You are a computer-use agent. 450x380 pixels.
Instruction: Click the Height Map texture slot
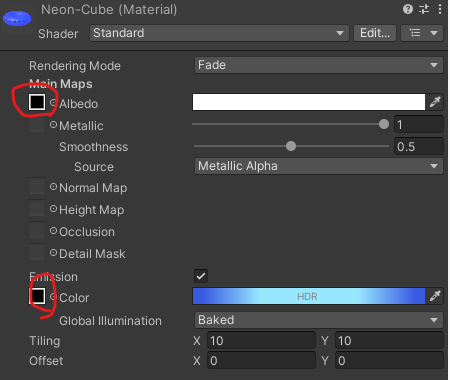pyautogui.click(x=37, y=208)
